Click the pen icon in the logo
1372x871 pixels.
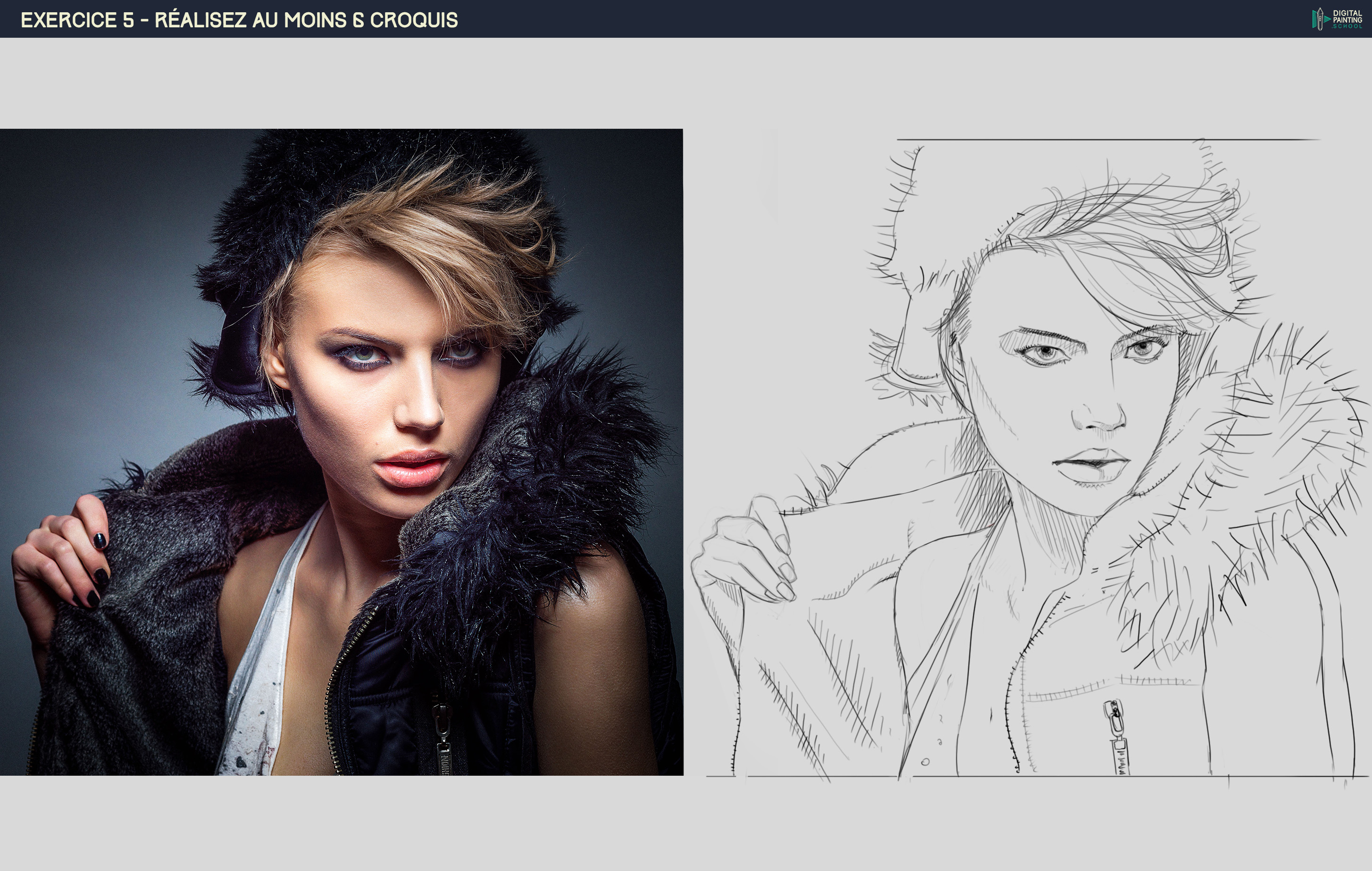1319,19
